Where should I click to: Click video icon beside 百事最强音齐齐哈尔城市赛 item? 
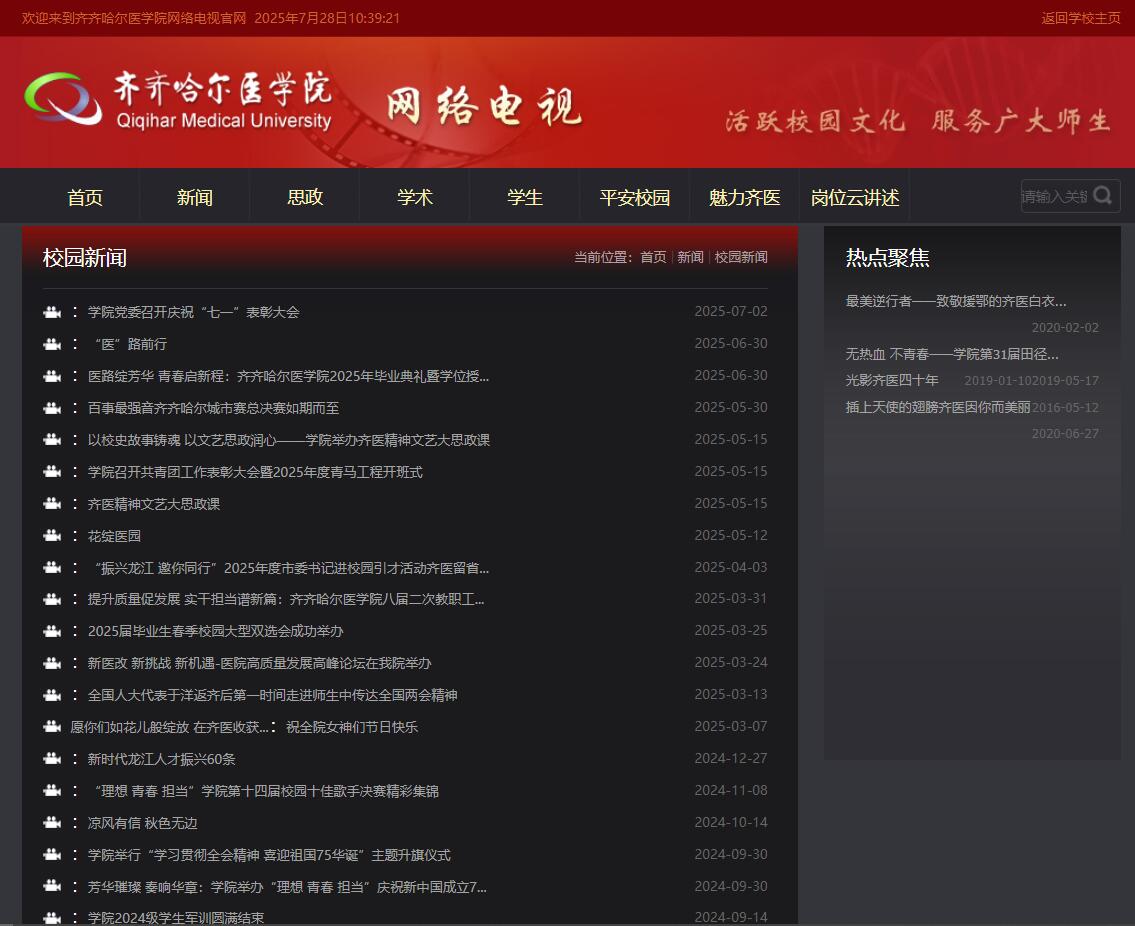click(52, 407)
